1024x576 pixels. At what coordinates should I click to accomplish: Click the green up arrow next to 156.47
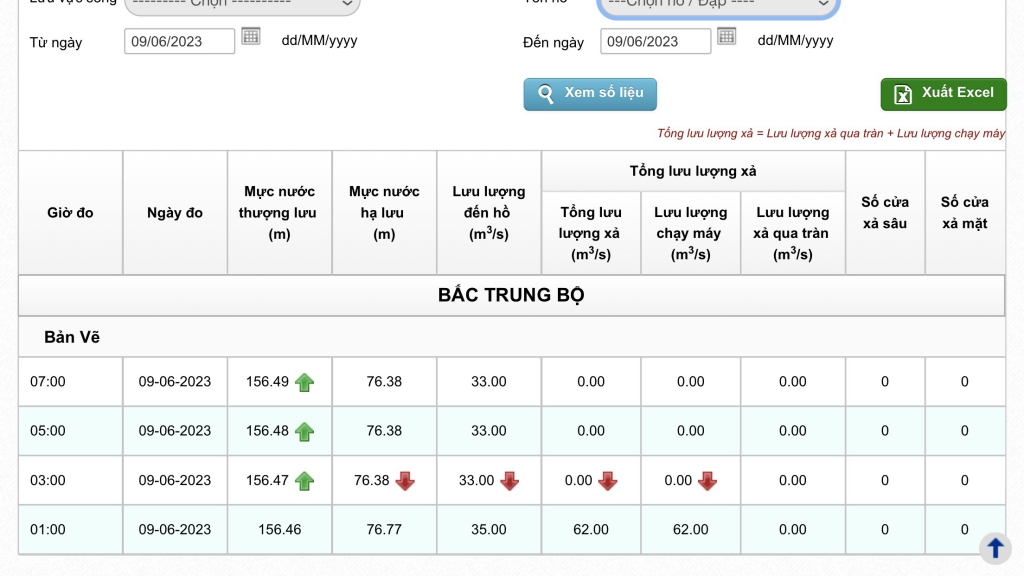[305, 481]
